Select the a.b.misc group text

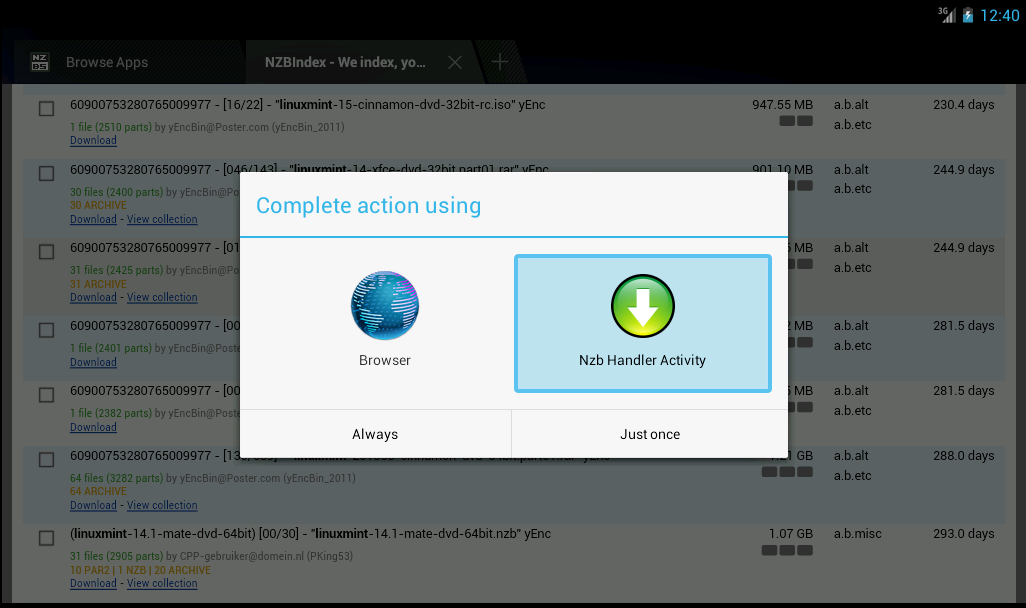tap(858, 534)
